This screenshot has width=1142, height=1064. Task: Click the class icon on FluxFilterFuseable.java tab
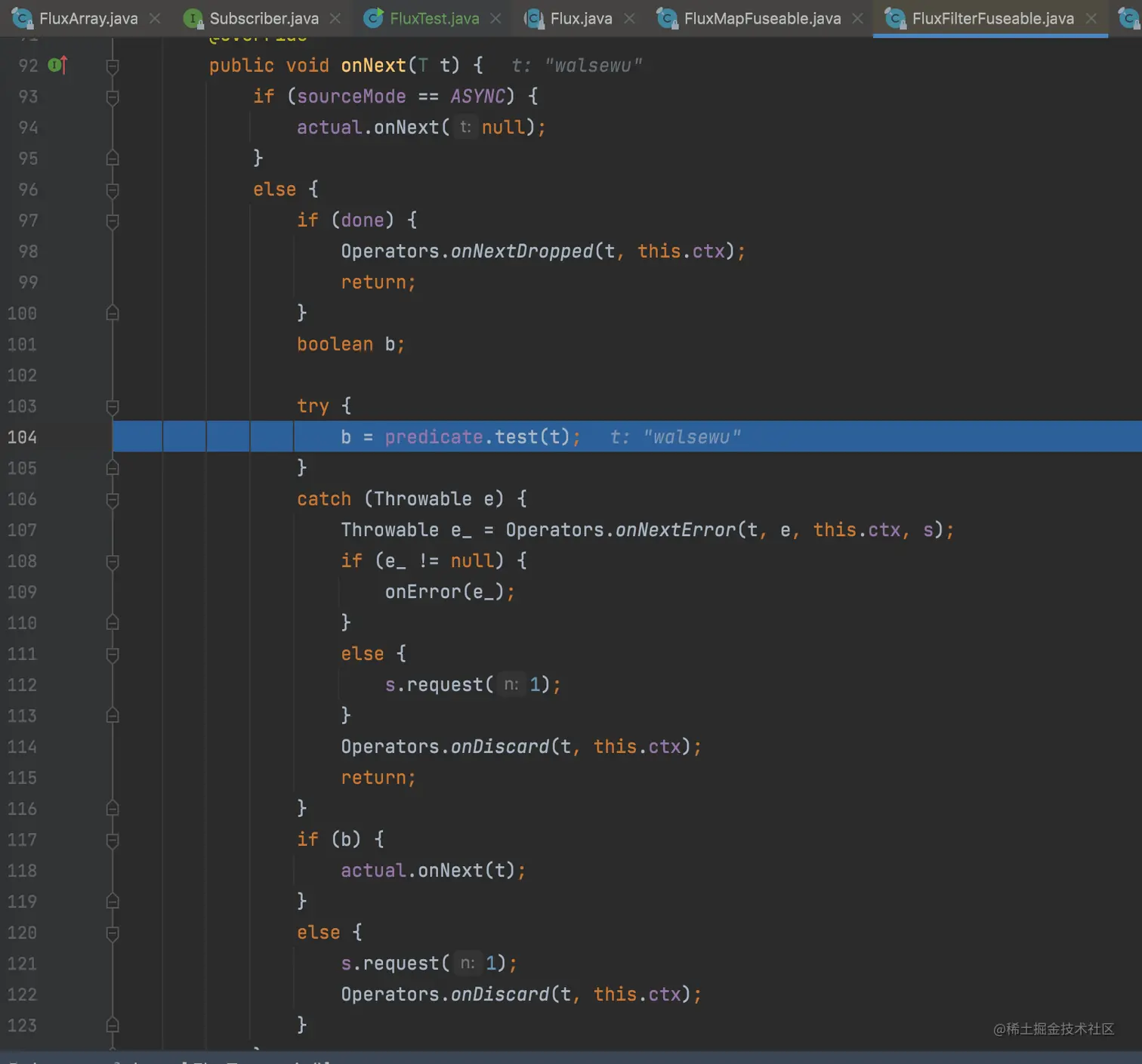895,18
